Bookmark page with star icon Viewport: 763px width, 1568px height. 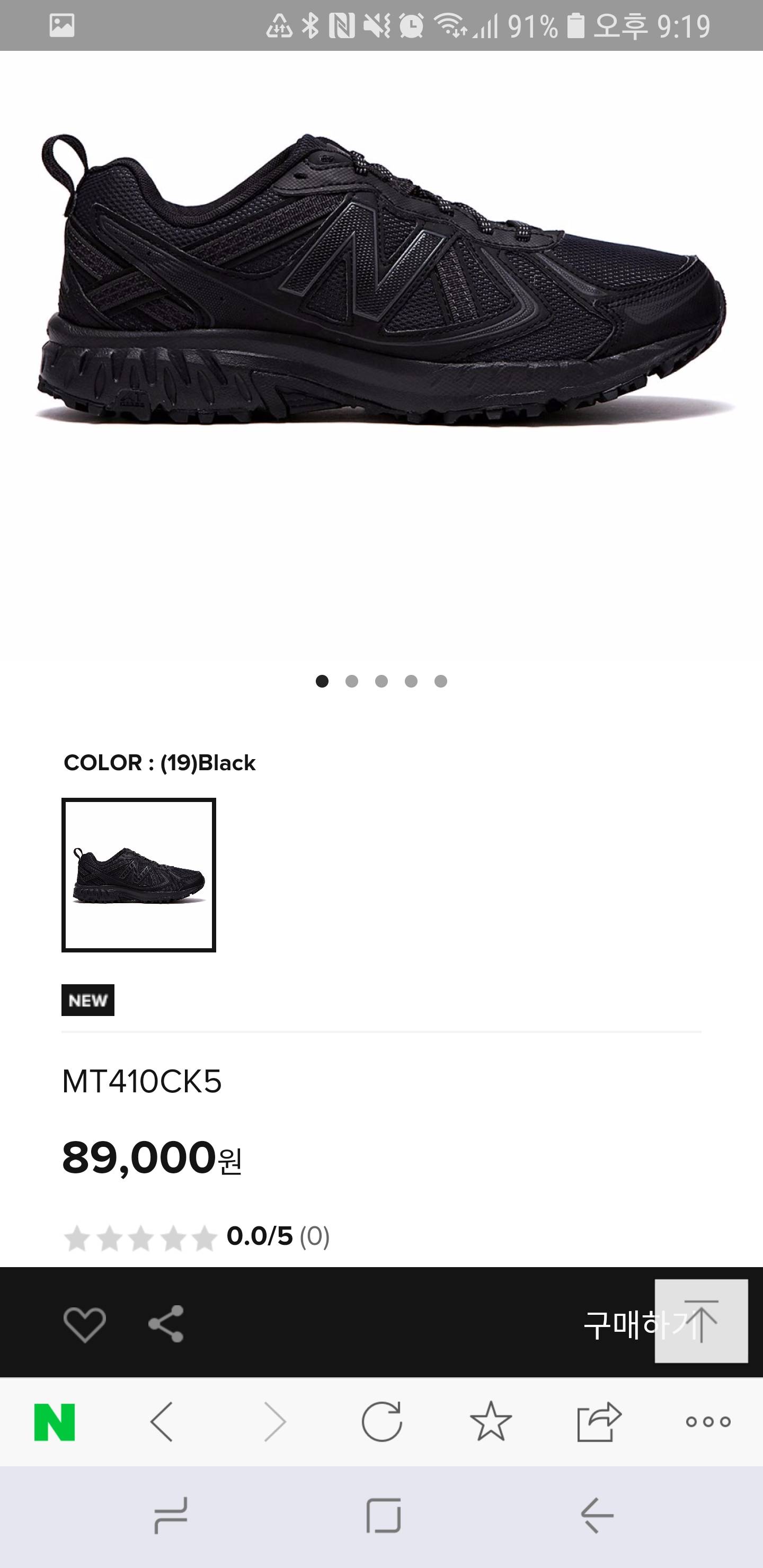tap(491, 1422)
